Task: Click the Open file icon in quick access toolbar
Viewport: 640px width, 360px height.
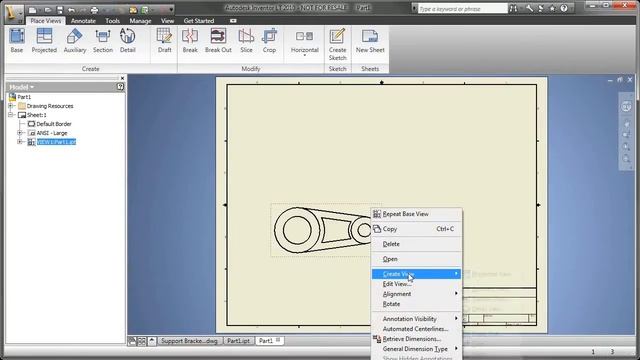Action: (x=47, y=9)
